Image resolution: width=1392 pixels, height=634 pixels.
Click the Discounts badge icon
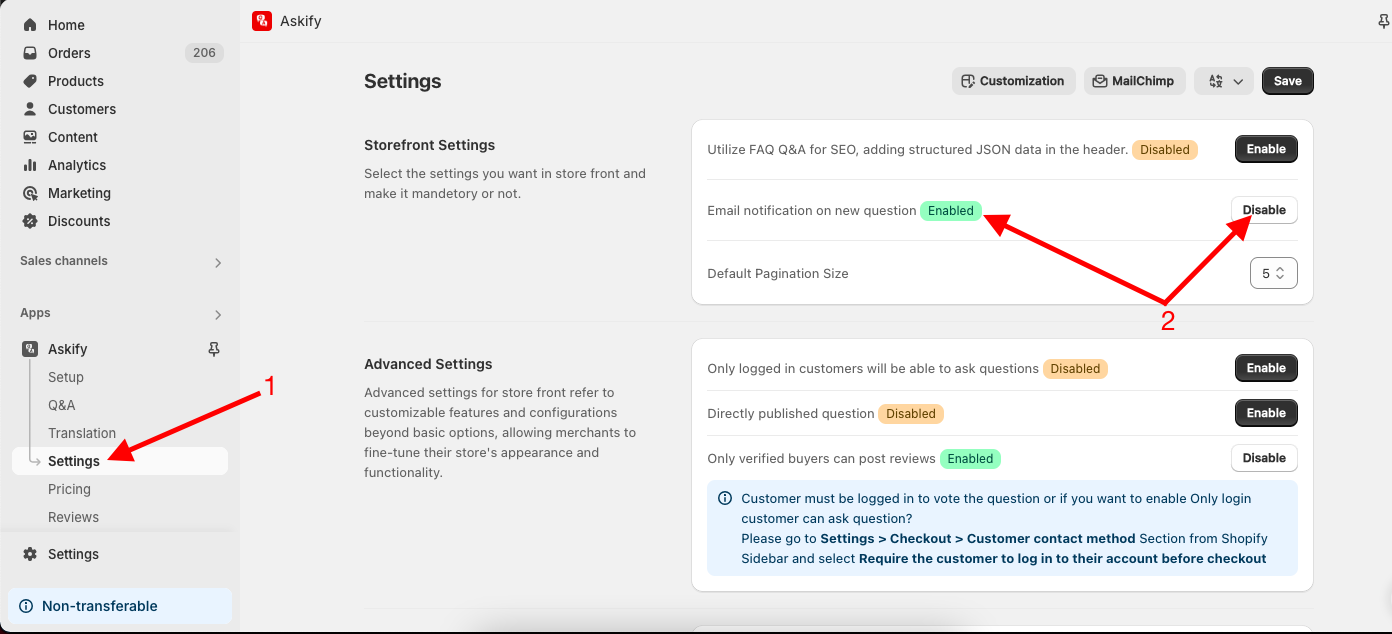[30, 221]
